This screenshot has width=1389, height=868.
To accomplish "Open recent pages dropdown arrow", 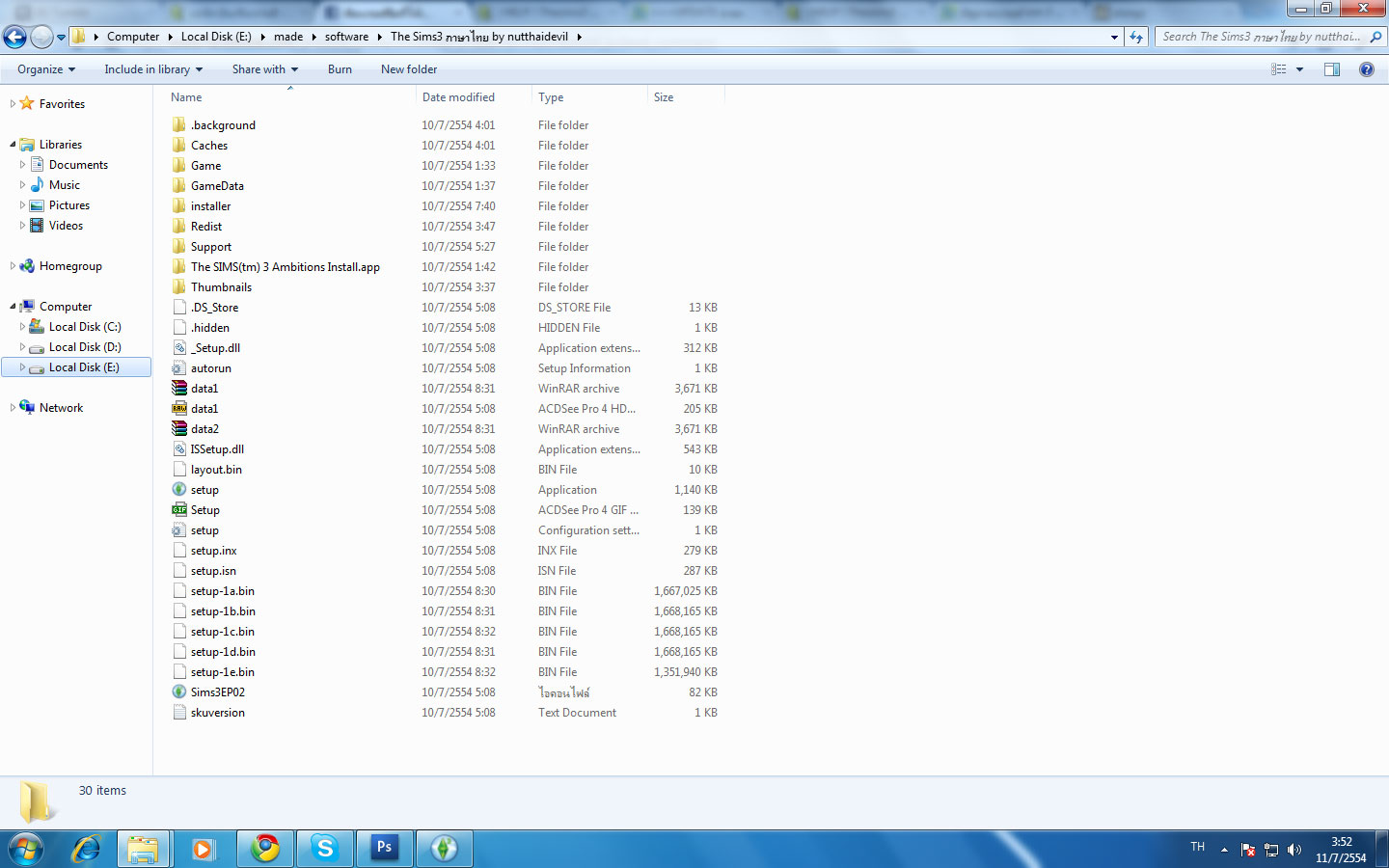I will pos(61,38).
